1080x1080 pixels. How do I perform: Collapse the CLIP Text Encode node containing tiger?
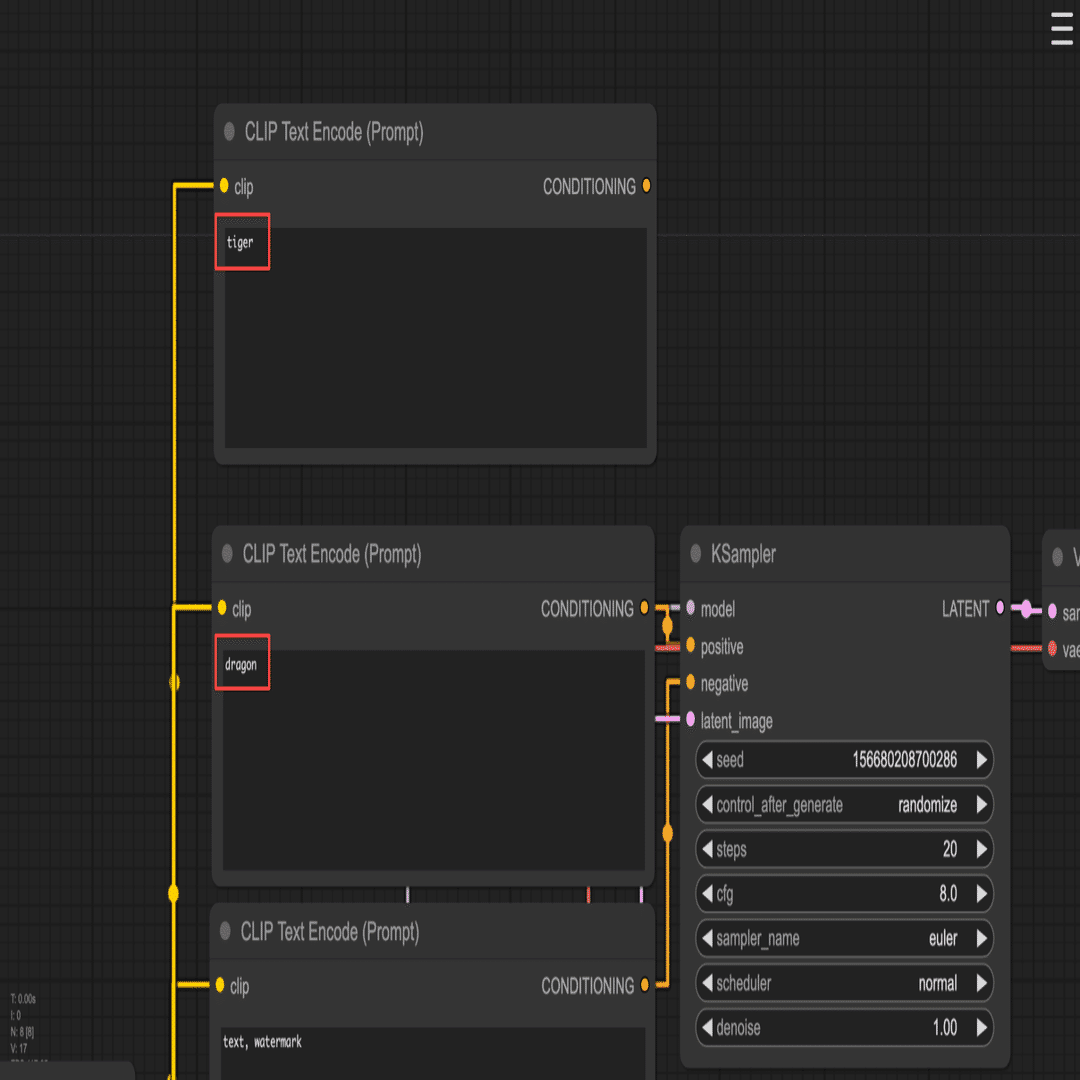click(x=229, y=131)
